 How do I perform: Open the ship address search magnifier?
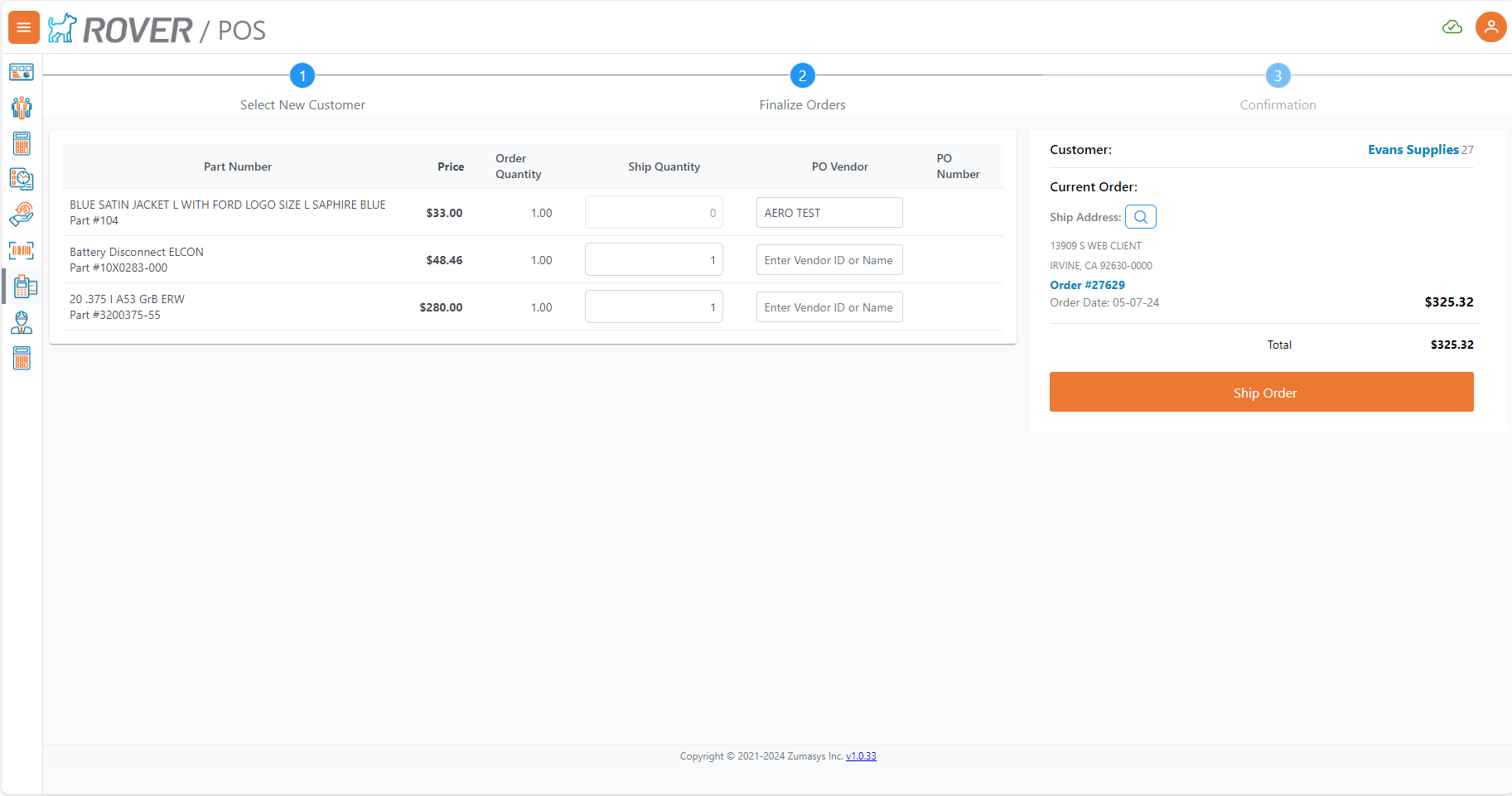(x=1141, y=216)
